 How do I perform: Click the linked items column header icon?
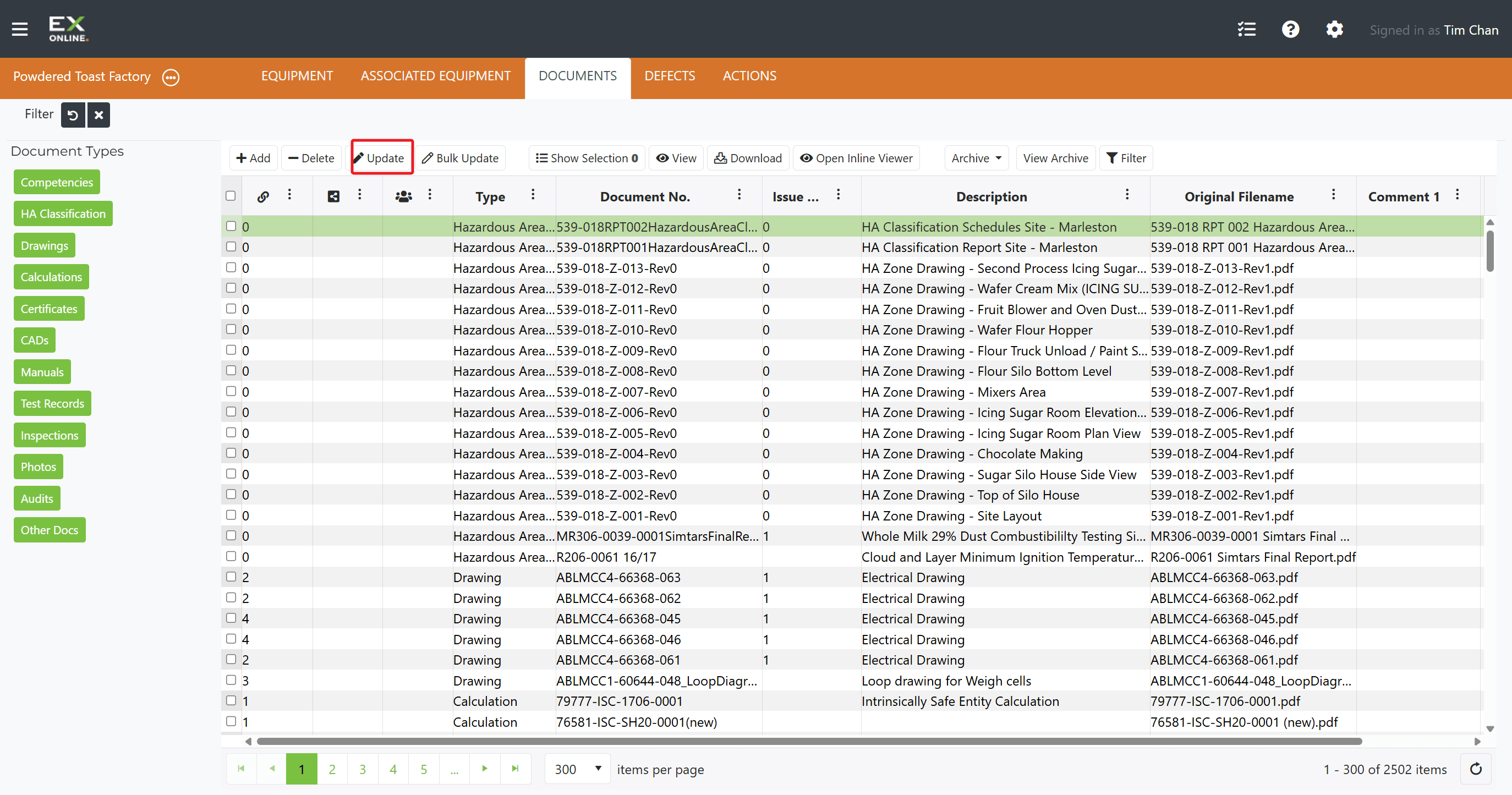coord(263,196)
